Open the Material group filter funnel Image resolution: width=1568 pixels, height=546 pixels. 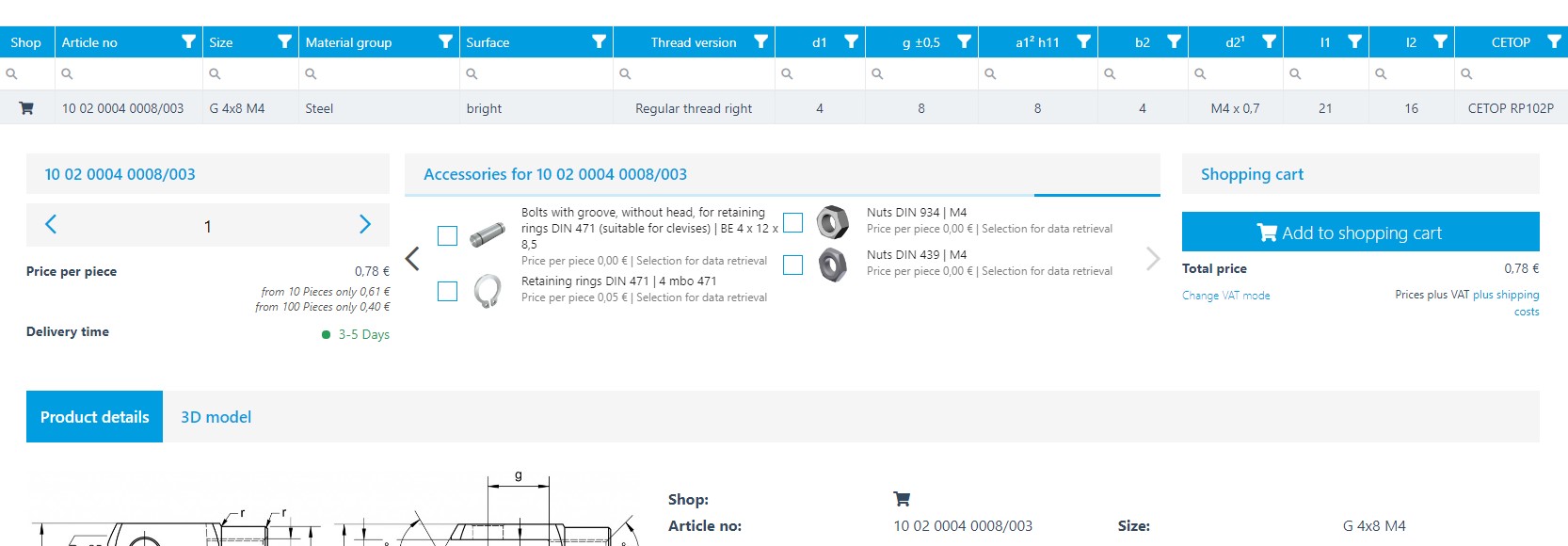tap(445, 42)
